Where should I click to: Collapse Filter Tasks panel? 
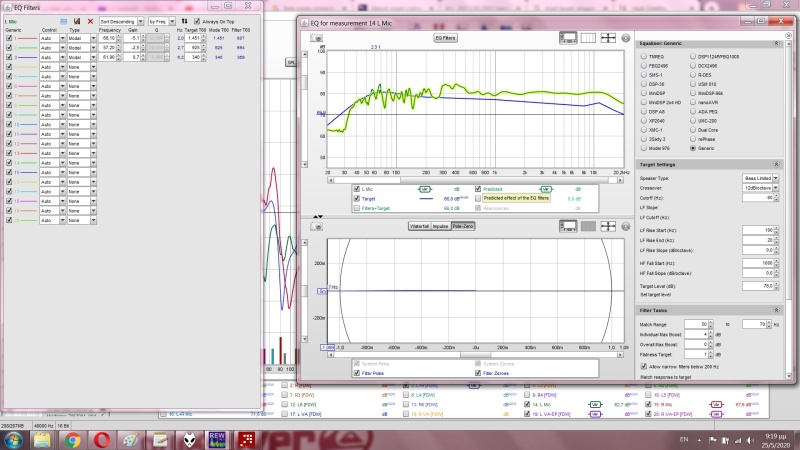pyautogui.click(x=777, y=310)
